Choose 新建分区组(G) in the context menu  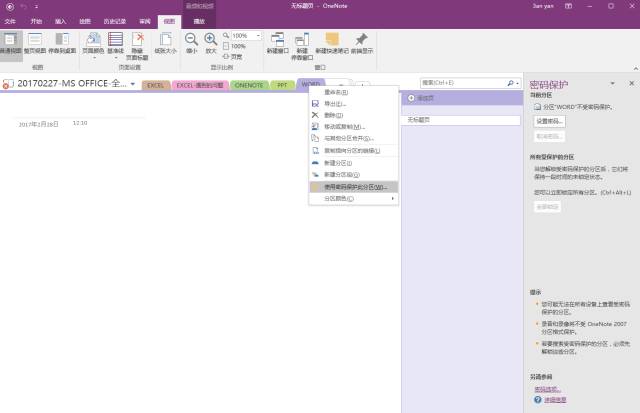coord(353,175)
